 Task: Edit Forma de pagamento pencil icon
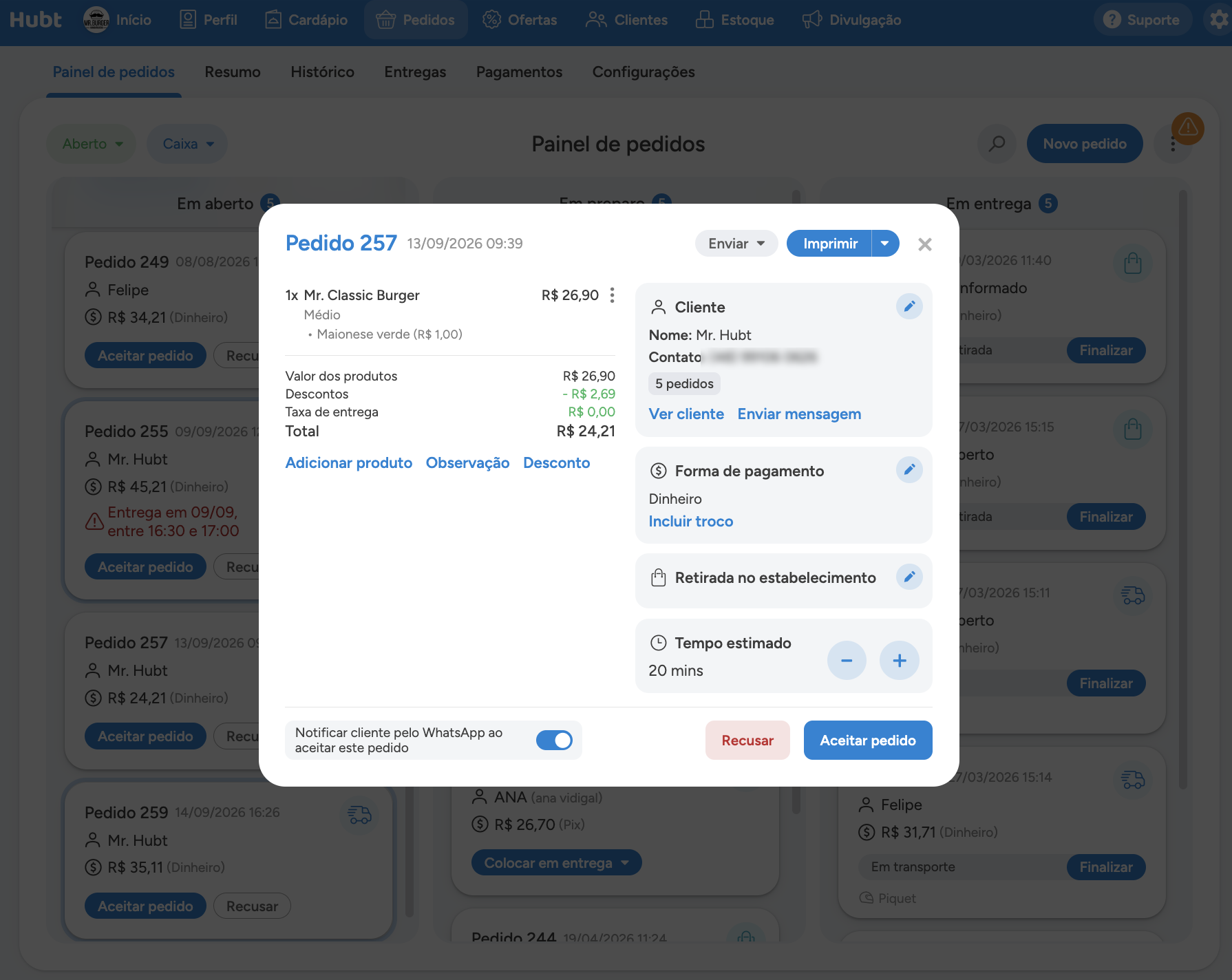[909, 470]
